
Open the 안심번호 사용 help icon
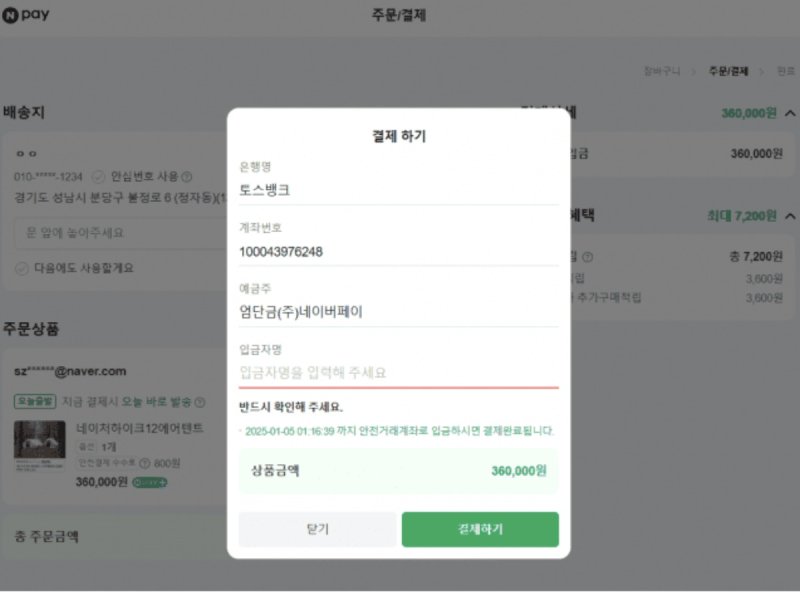[187, 178]
